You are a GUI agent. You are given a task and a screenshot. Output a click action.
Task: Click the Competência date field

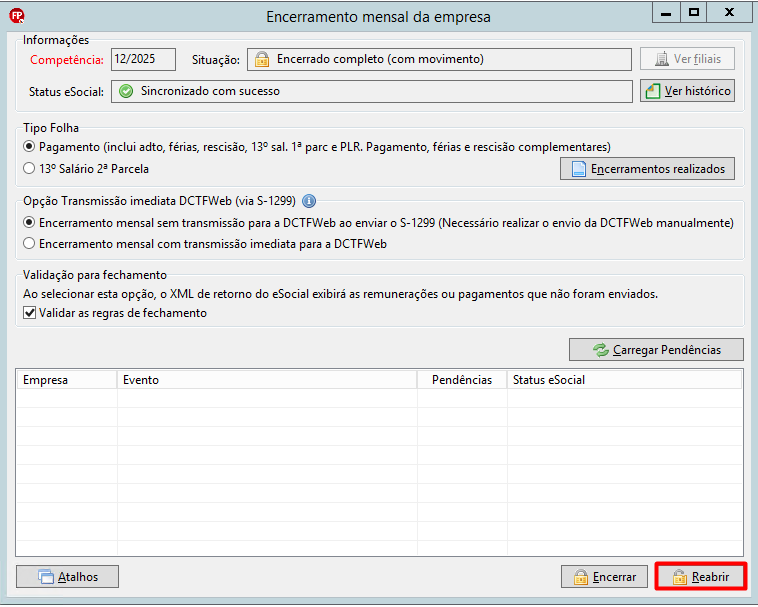click(144, 59)
